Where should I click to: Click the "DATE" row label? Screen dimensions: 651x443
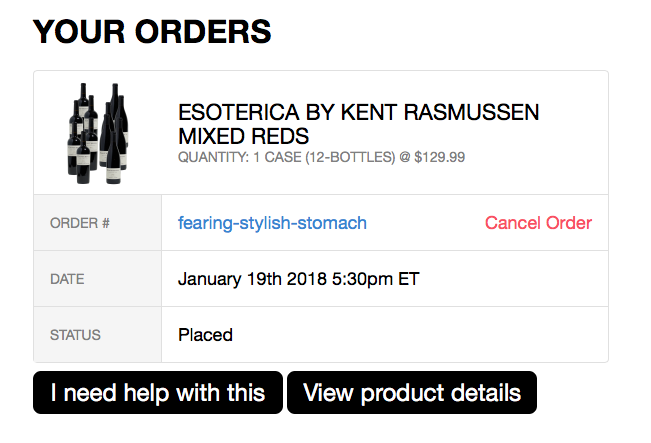click(68, 279)
